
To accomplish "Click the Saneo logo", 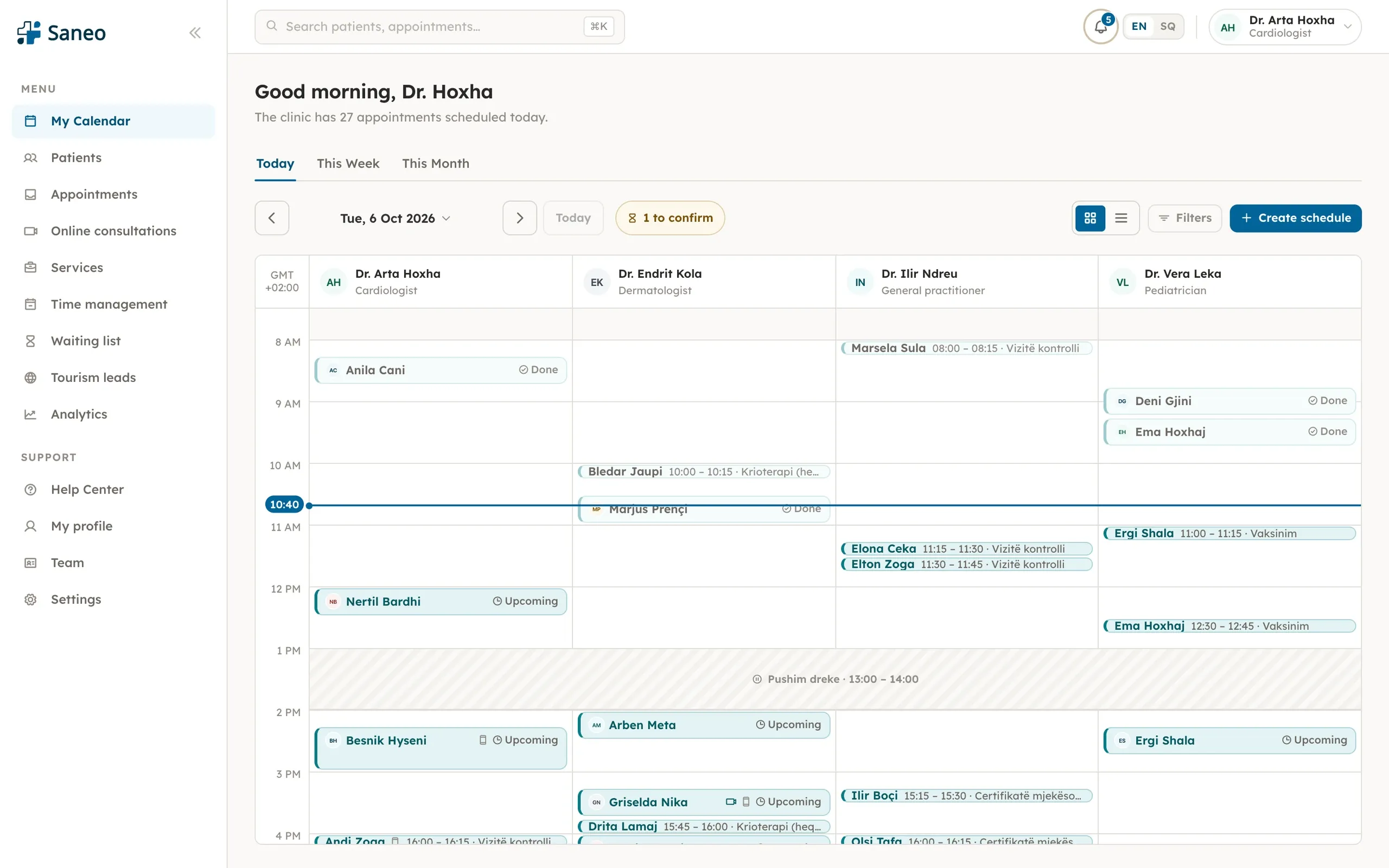I will click(61, 33).
